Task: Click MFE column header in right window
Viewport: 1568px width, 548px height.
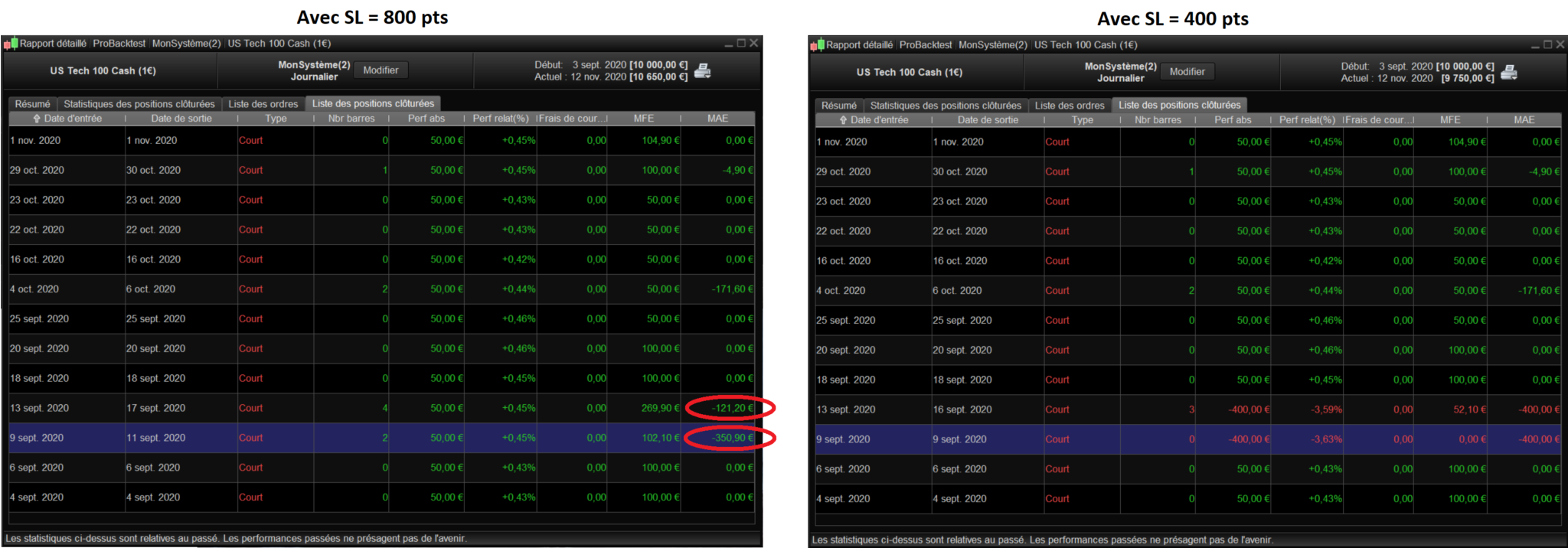Action: point(1450,120)
